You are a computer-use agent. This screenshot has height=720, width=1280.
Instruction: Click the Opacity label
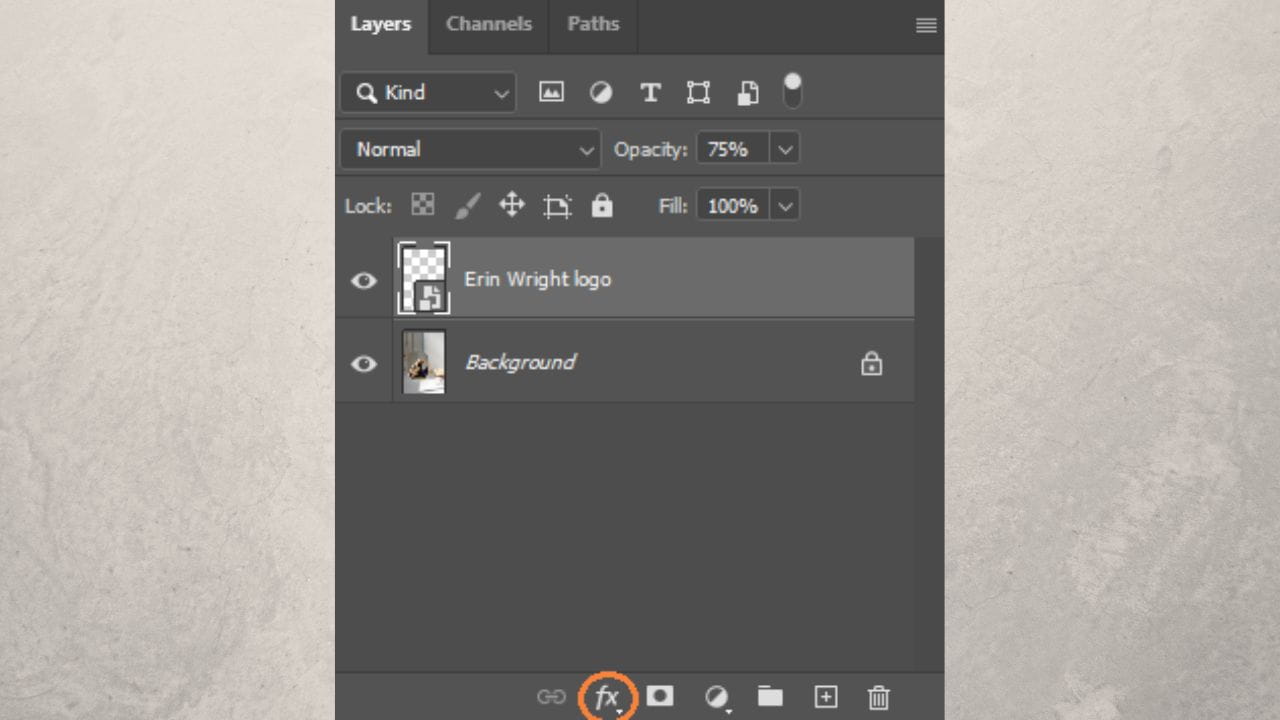(651, 150)
